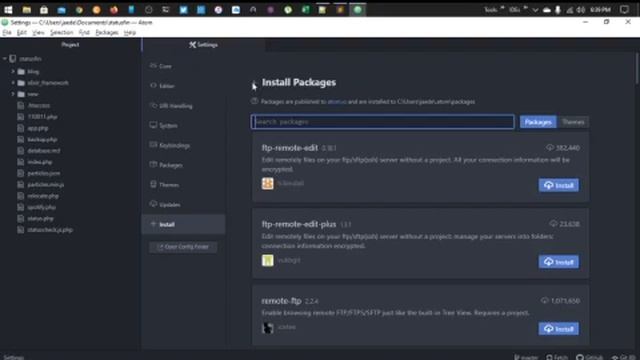Click the ftp-remote-edit download count icon
The height and width of the screenshot is (360, 640).
[550, 147]
